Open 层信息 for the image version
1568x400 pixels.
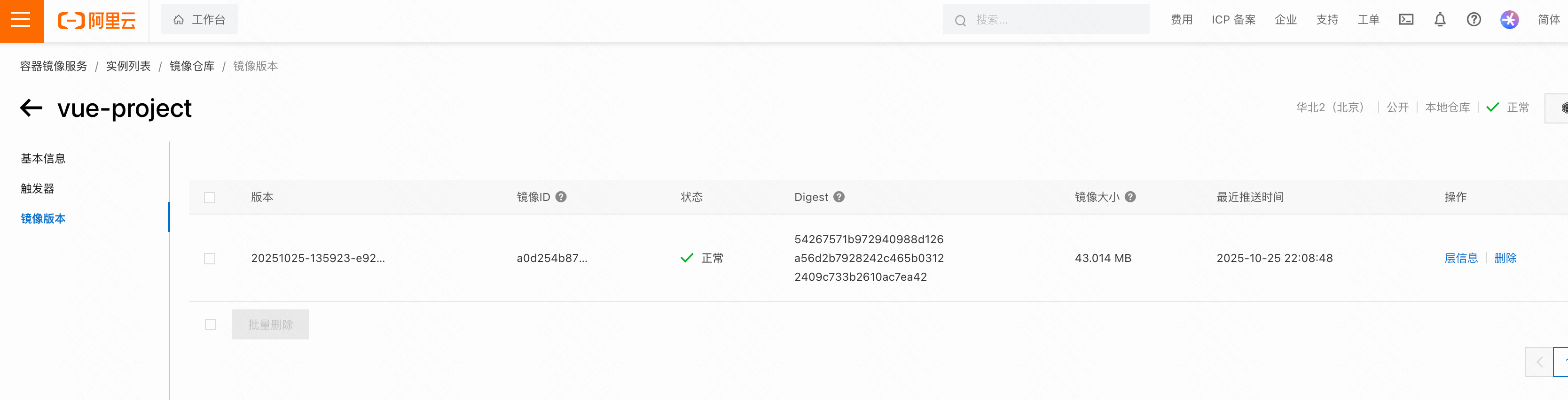[x=1461, y=258]
